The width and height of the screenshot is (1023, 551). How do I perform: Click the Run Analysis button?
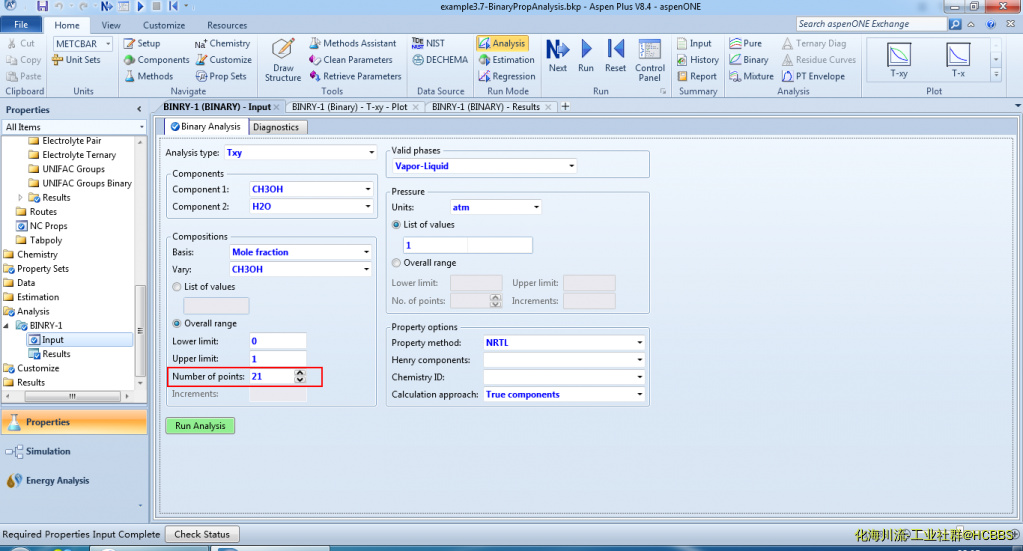point(200,425)
